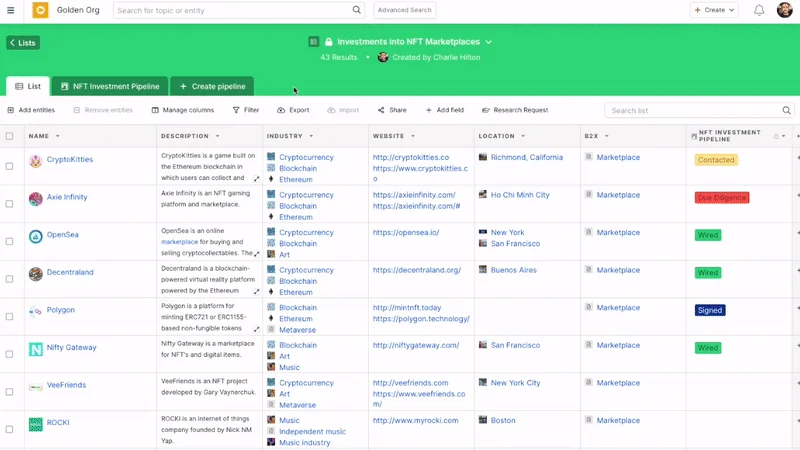Select the CryptoKitties row checkbox
Screen dimensions: 800x450
pos(10,166)
